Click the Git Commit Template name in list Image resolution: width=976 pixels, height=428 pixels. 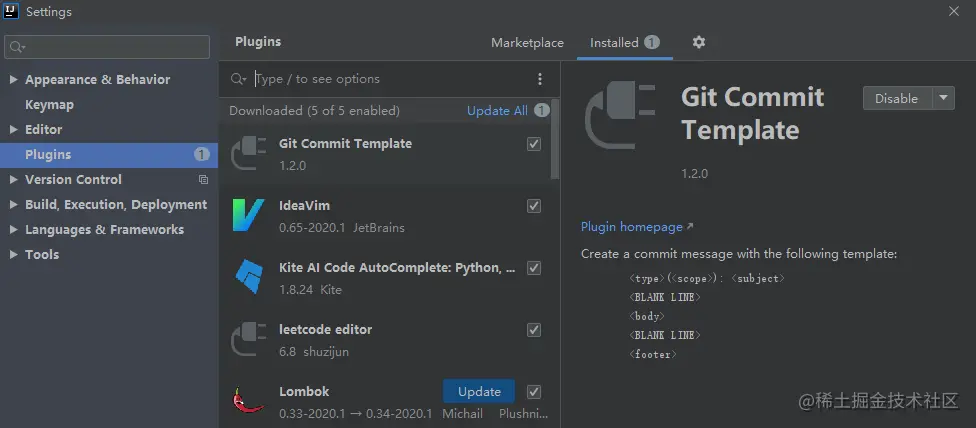pos(345,144)
